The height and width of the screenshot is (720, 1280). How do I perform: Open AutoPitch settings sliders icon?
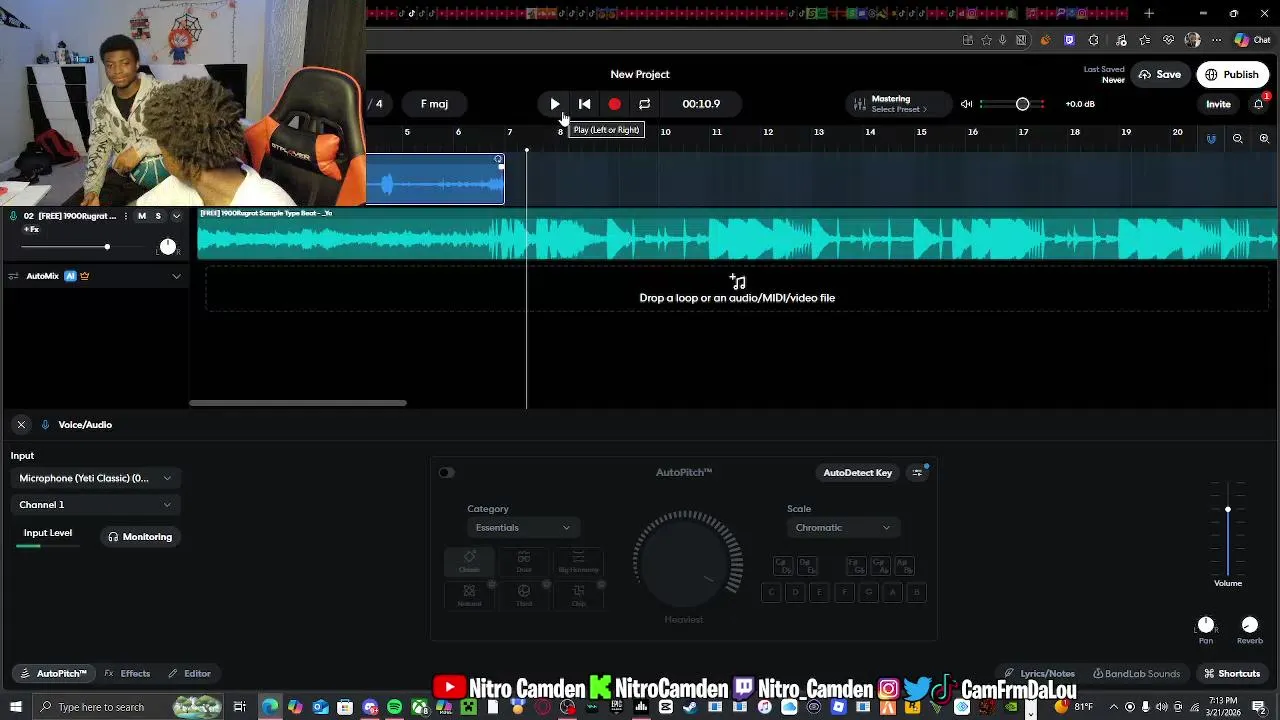917,473
